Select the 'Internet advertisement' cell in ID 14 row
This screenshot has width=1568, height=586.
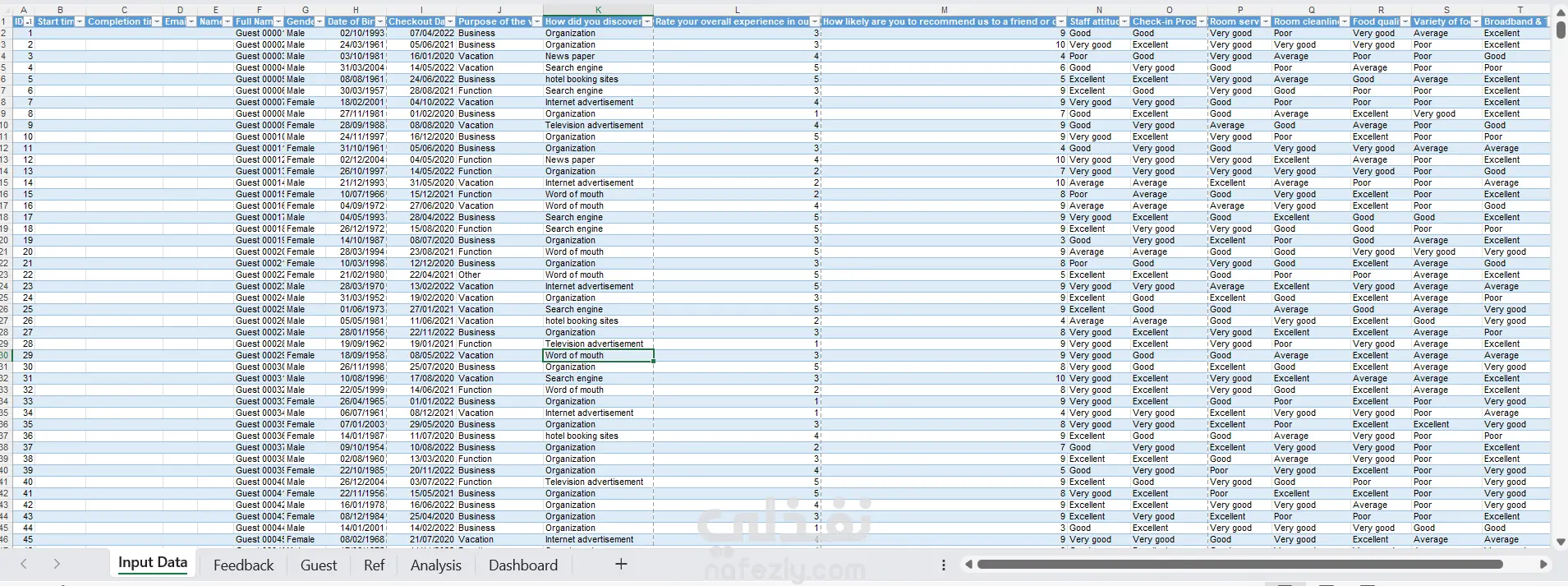[x=598, y=183]
